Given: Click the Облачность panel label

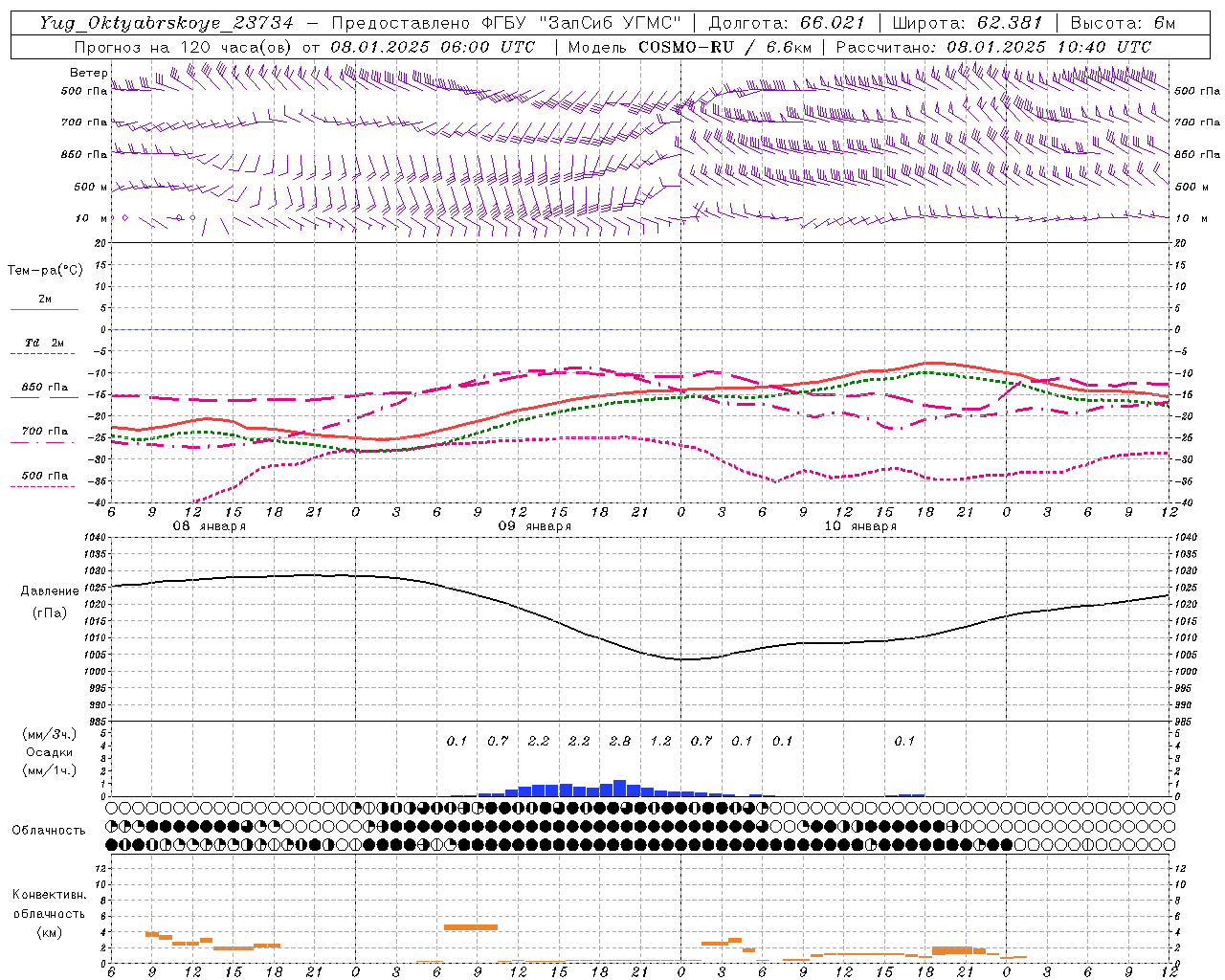Looking at the screenshot, I should click(x=49, y=831).
